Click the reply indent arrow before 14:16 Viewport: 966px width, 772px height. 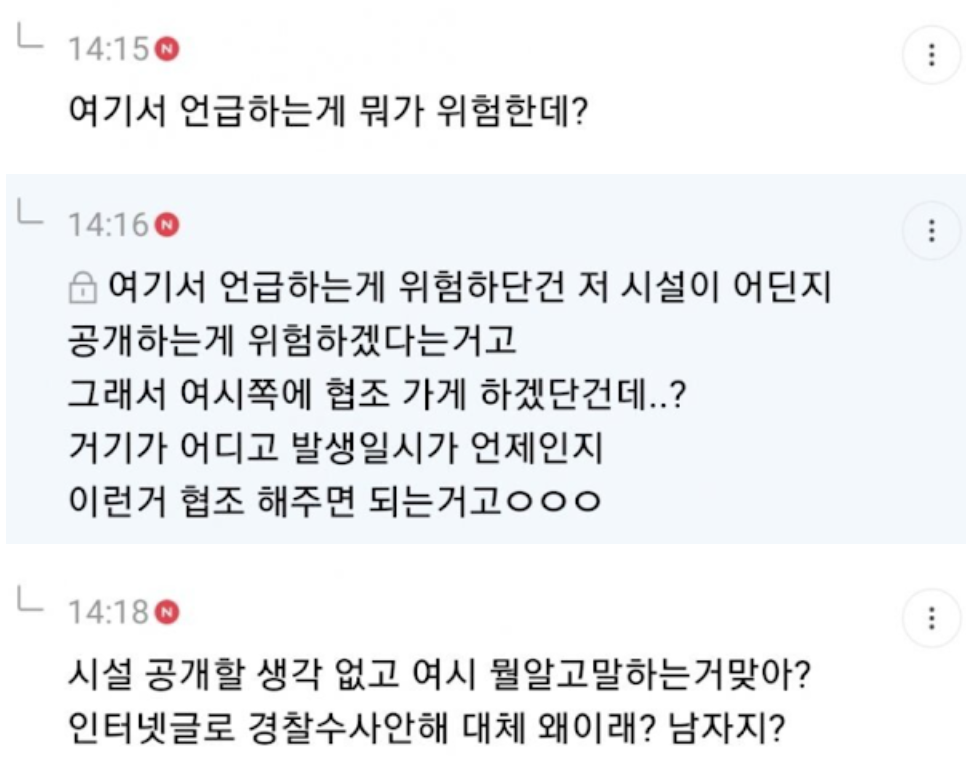point(32,217)
